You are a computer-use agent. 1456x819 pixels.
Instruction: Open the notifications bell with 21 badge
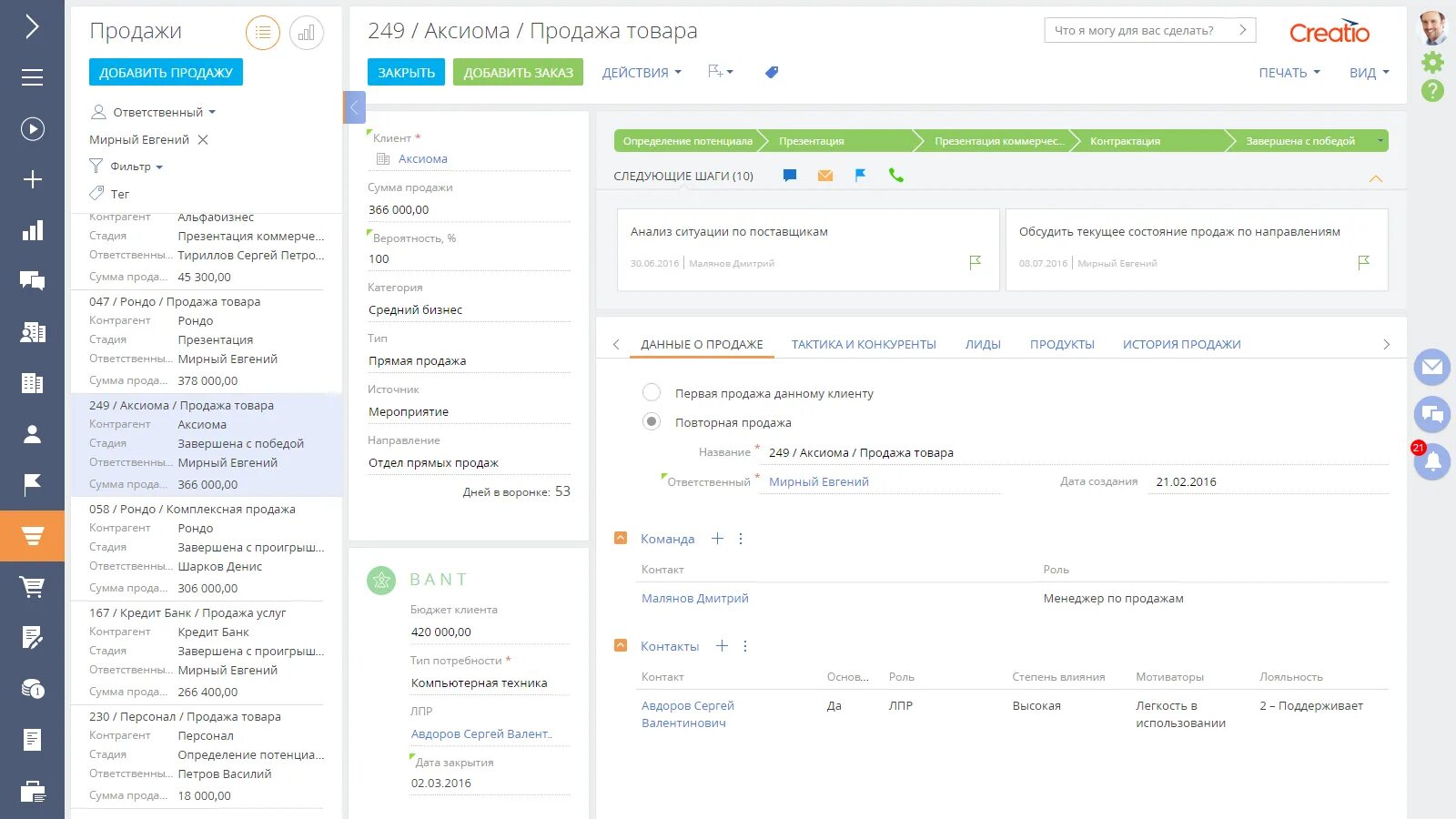point(1431,461)
